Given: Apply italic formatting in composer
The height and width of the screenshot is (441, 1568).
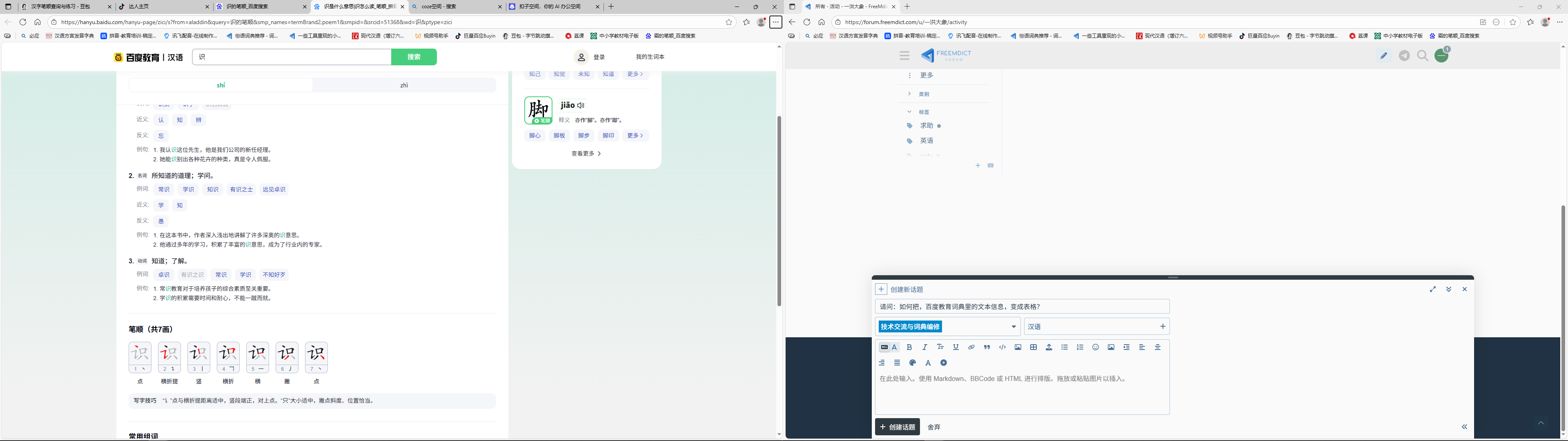Looking at the screenshot, I should click(924, 347).
